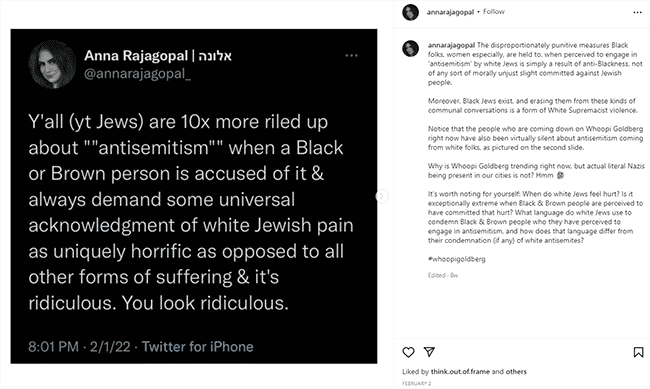Click the caption author's avatar

[410, 49]
